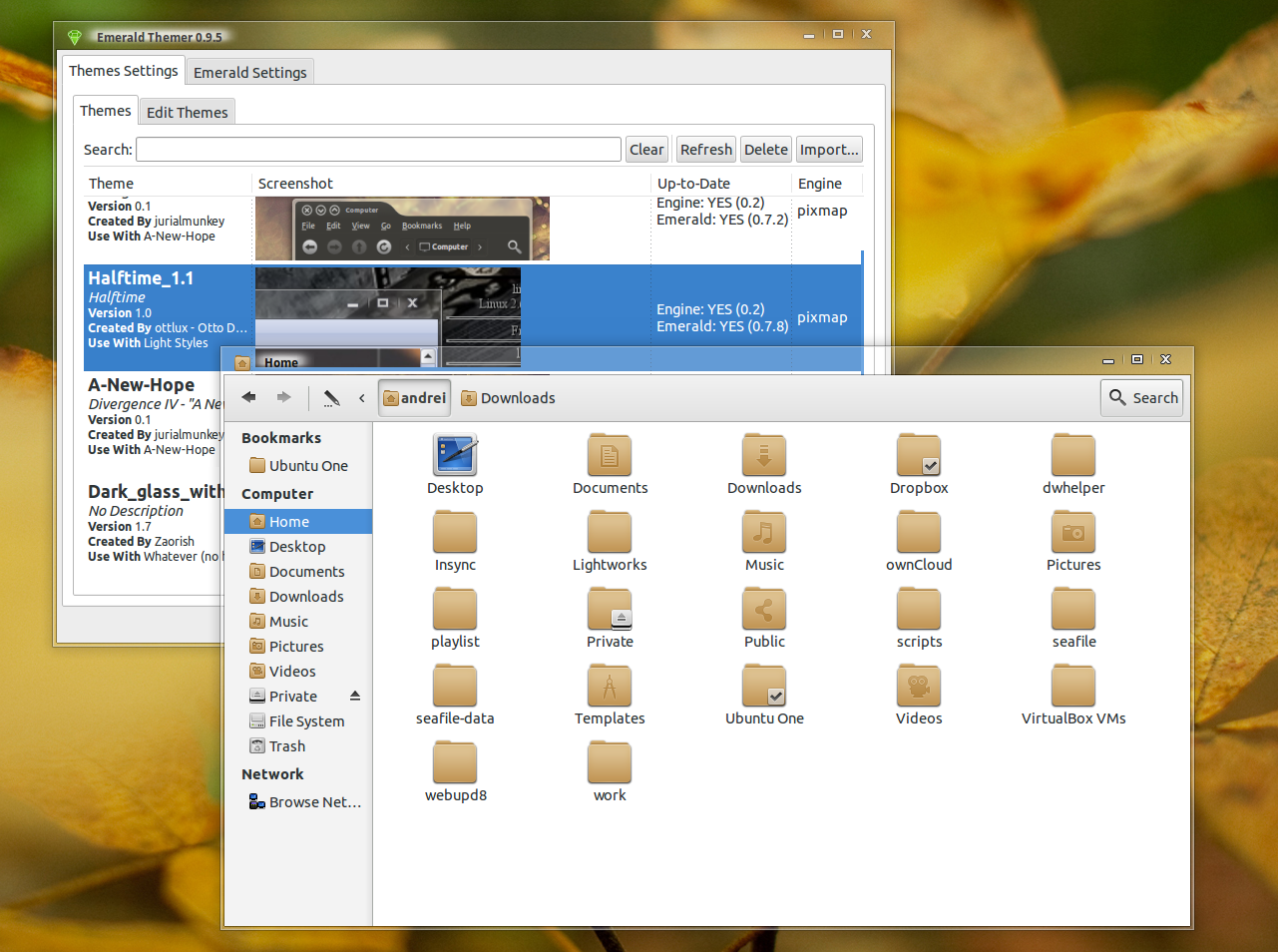Click the Delete button in Emerald Themer
1278x952 pixels.
766,150
